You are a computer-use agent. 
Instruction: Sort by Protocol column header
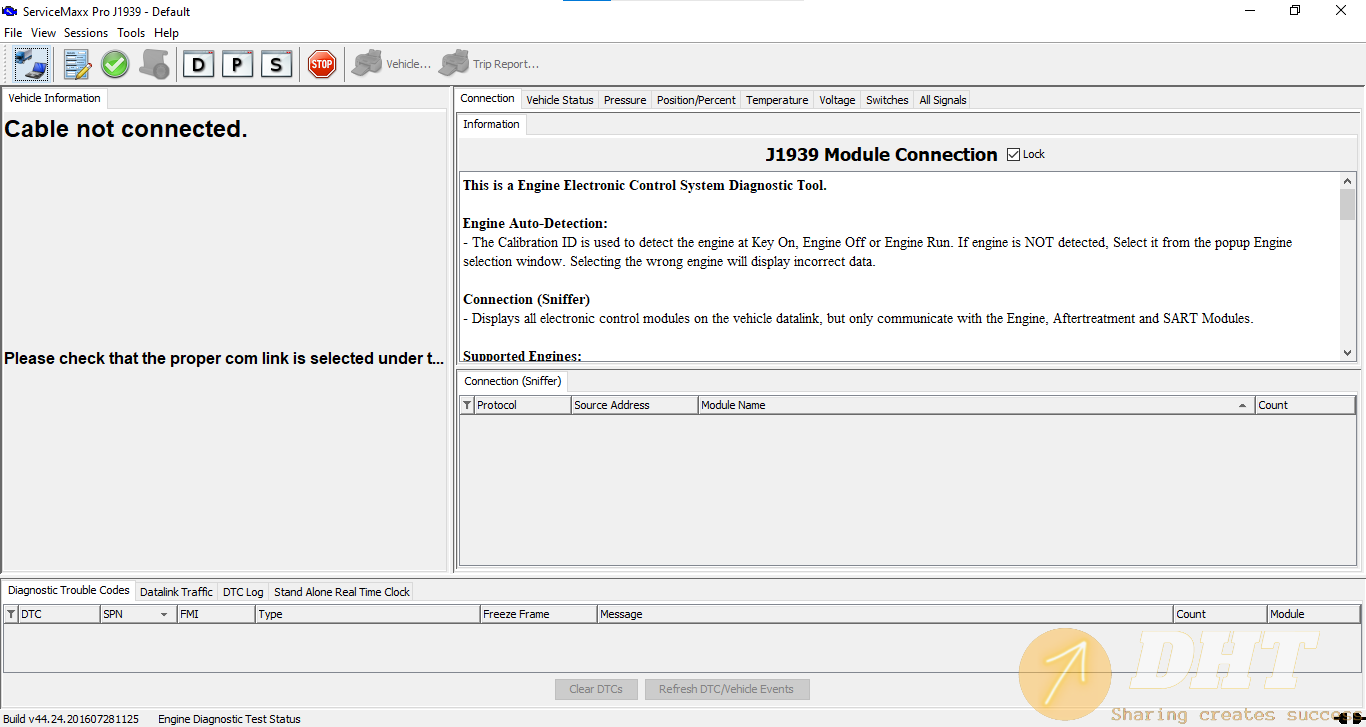click(x=523, y=405)
